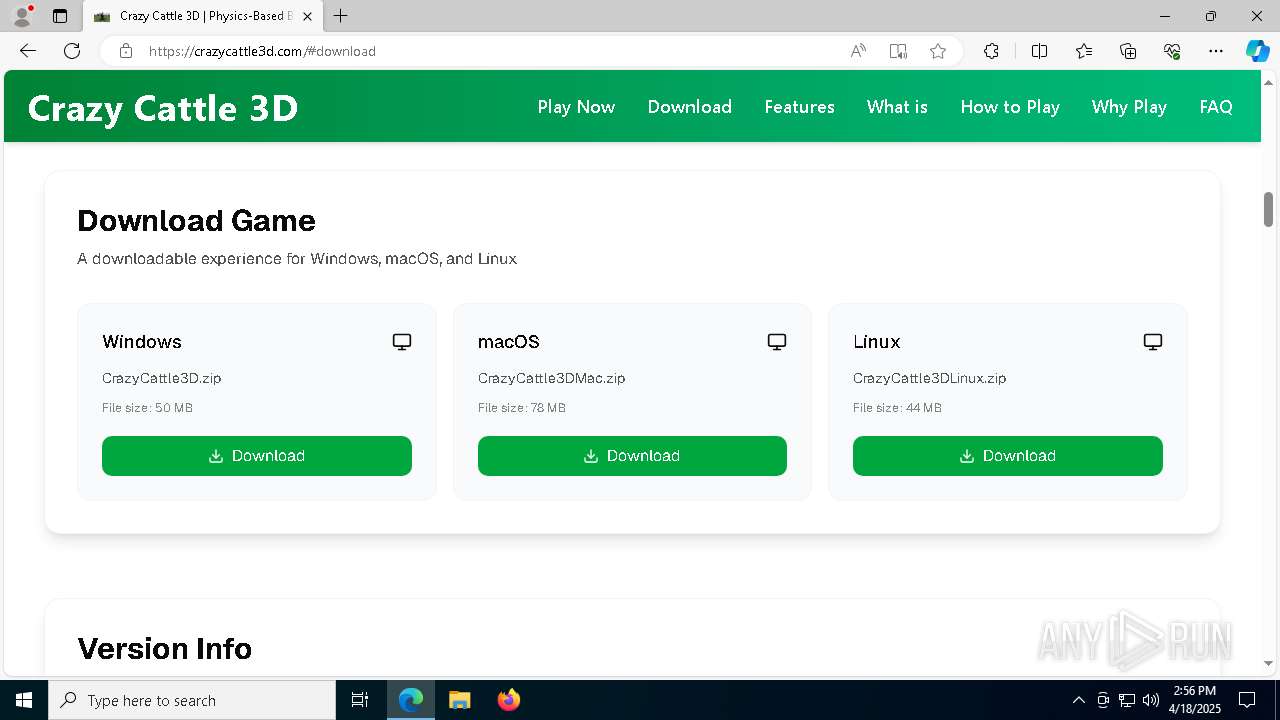Open Windows Start menu

click(24, 700)
